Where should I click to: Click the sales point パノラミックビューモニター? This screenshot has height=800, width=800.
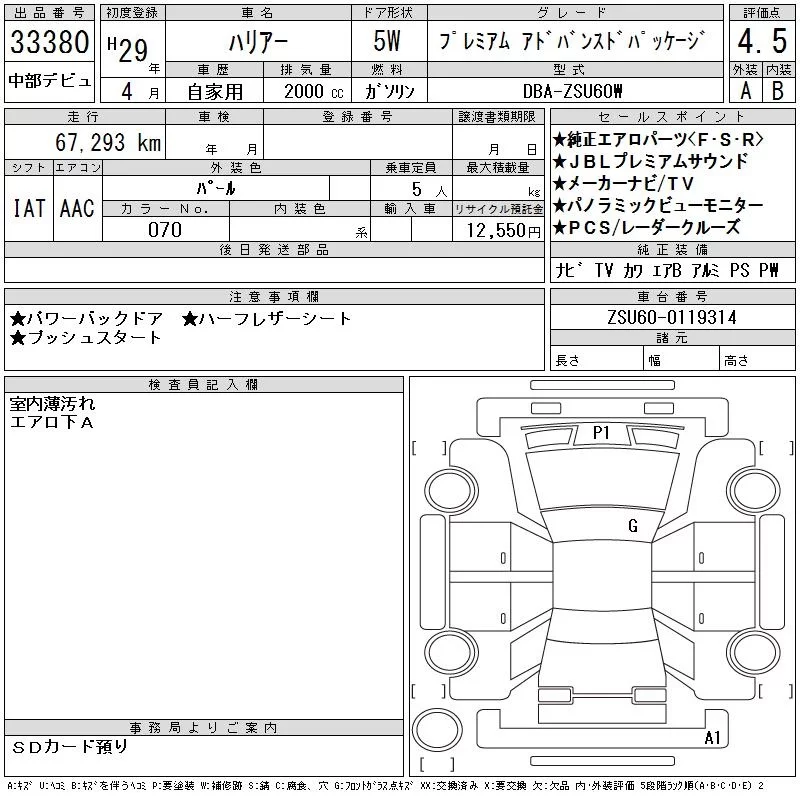(x=658, y=205)
